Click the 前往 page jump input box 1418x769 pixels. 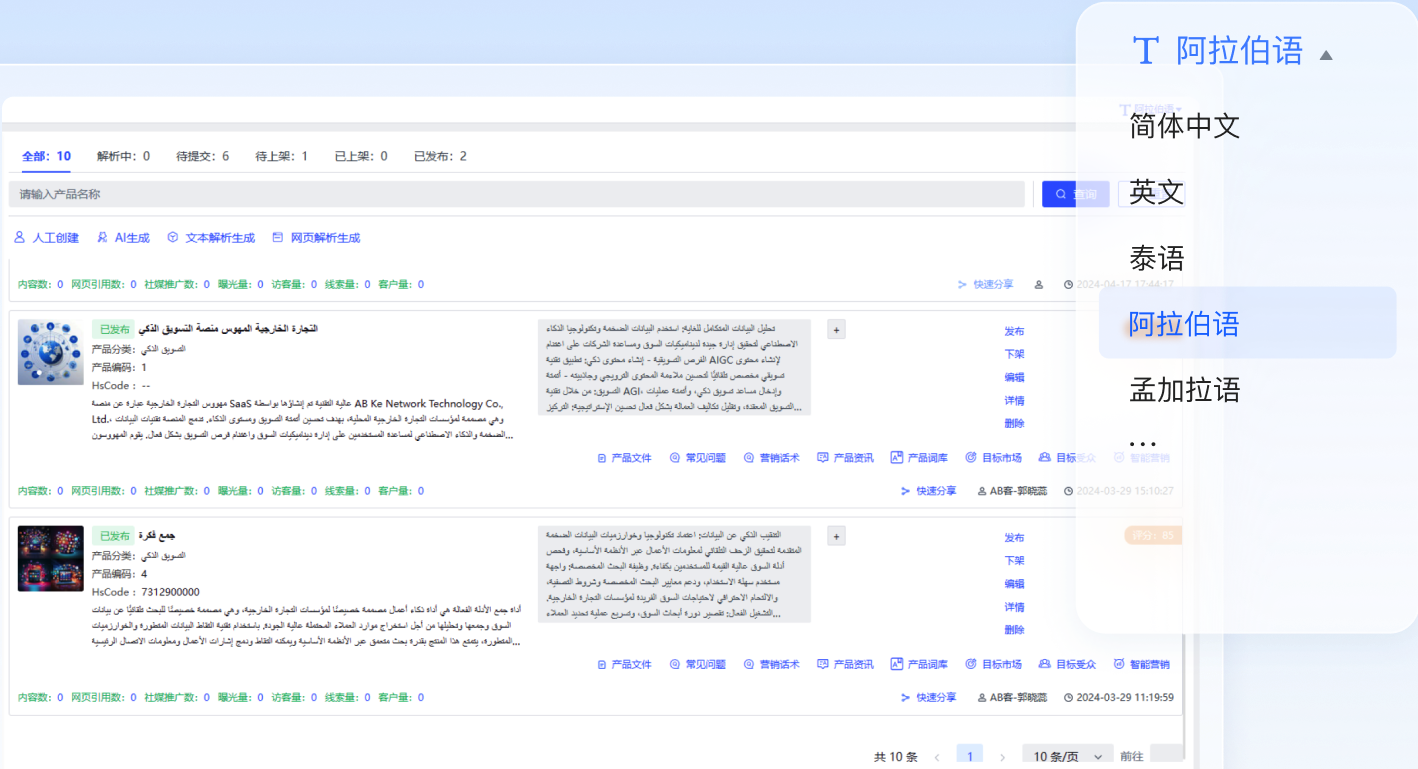tap(1167, 756)
